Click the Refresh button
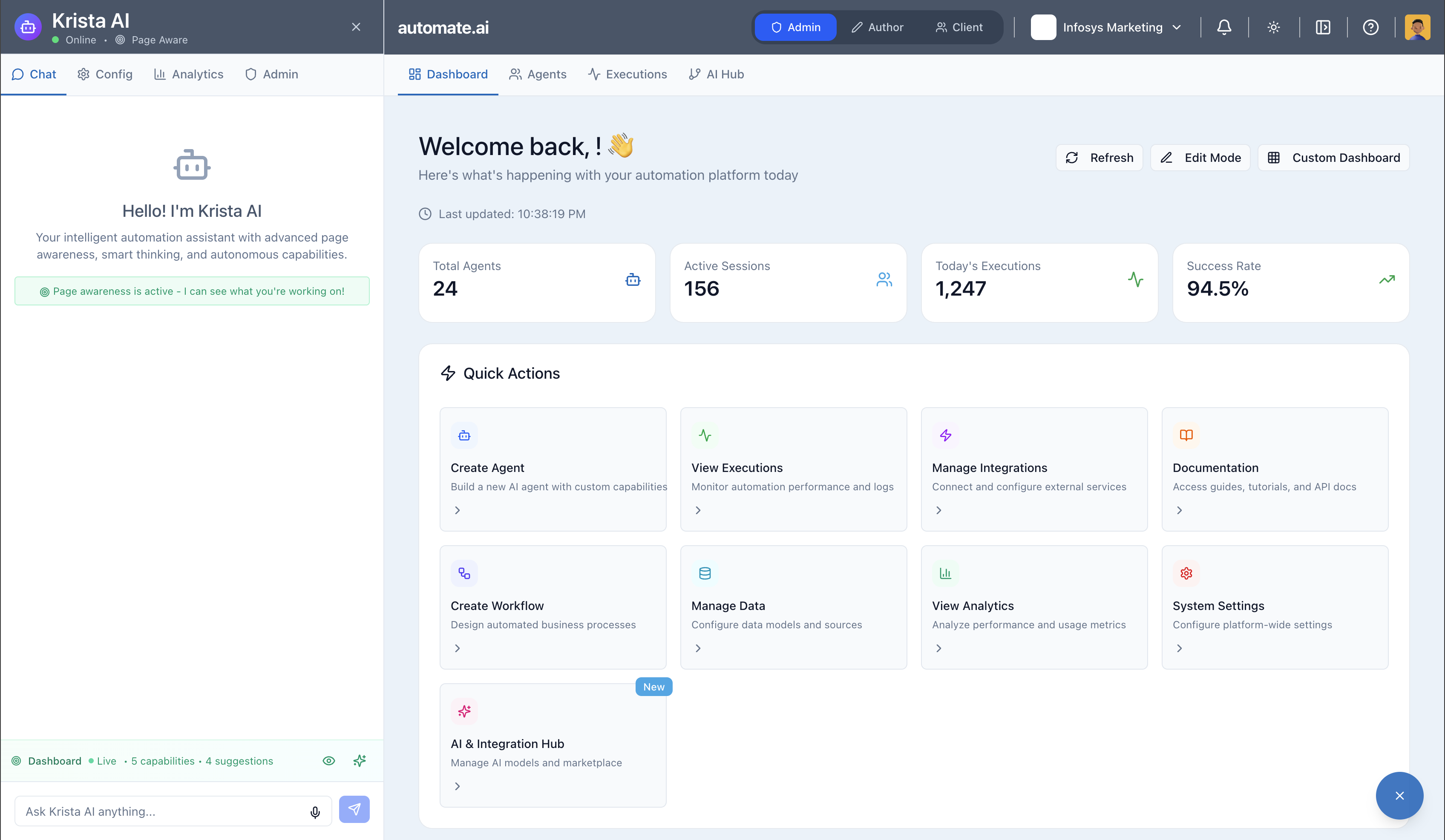Screen dimensions: 1445x840 [x=1099, y=158]
